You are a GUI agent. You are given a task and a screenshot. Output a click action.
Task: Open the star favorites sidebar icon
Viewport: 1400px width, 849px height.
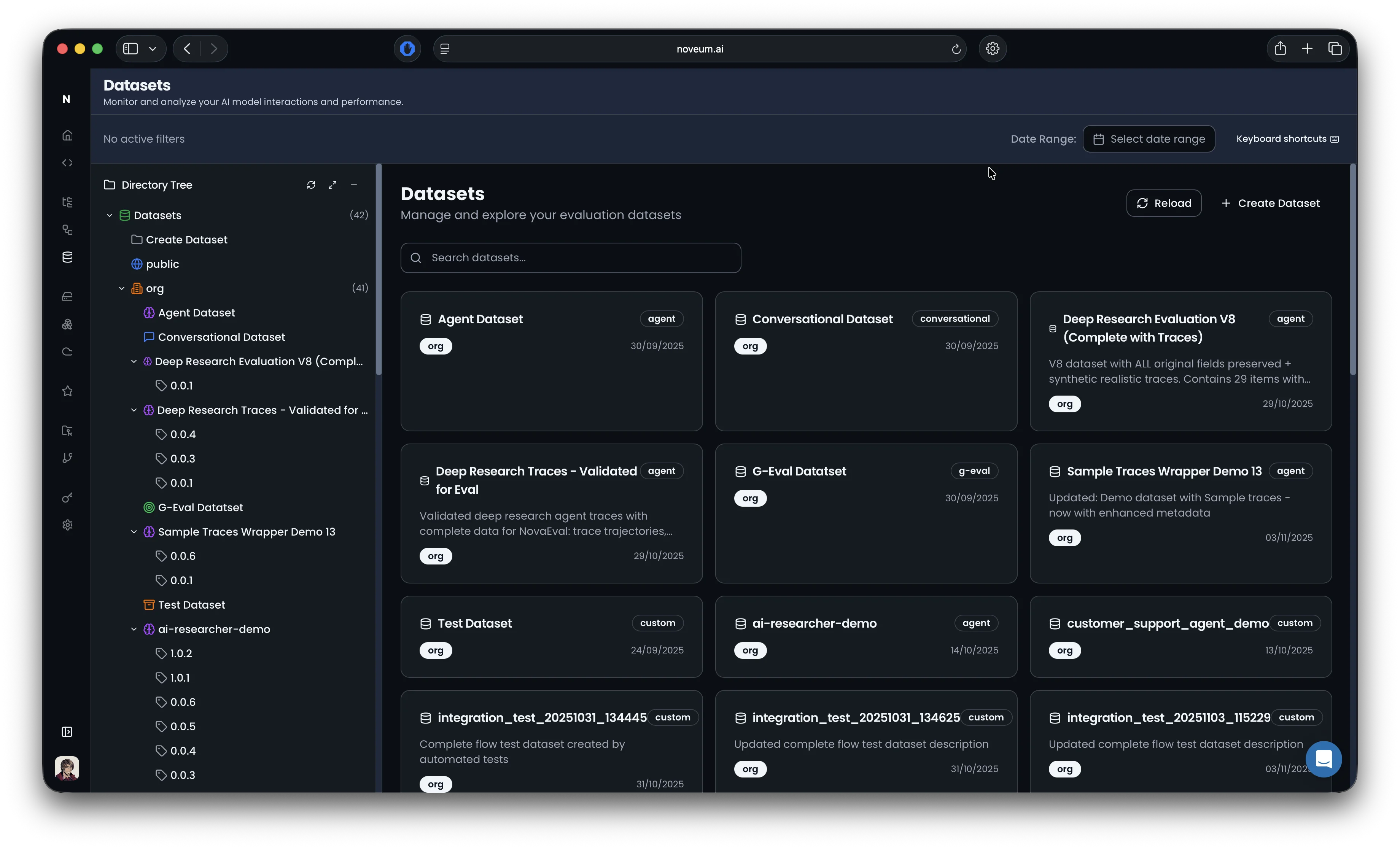67,391
